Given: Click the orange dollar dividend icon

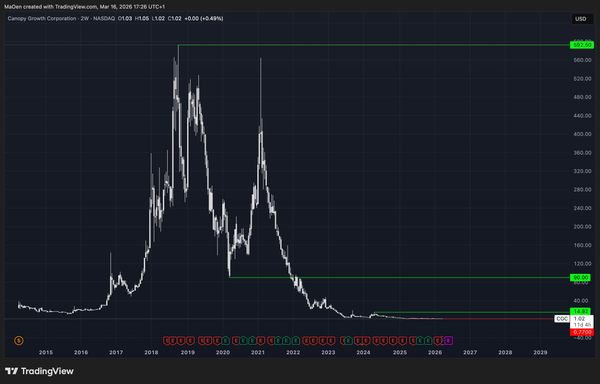Looking at the screenshot, I should (x=19, y=340).
